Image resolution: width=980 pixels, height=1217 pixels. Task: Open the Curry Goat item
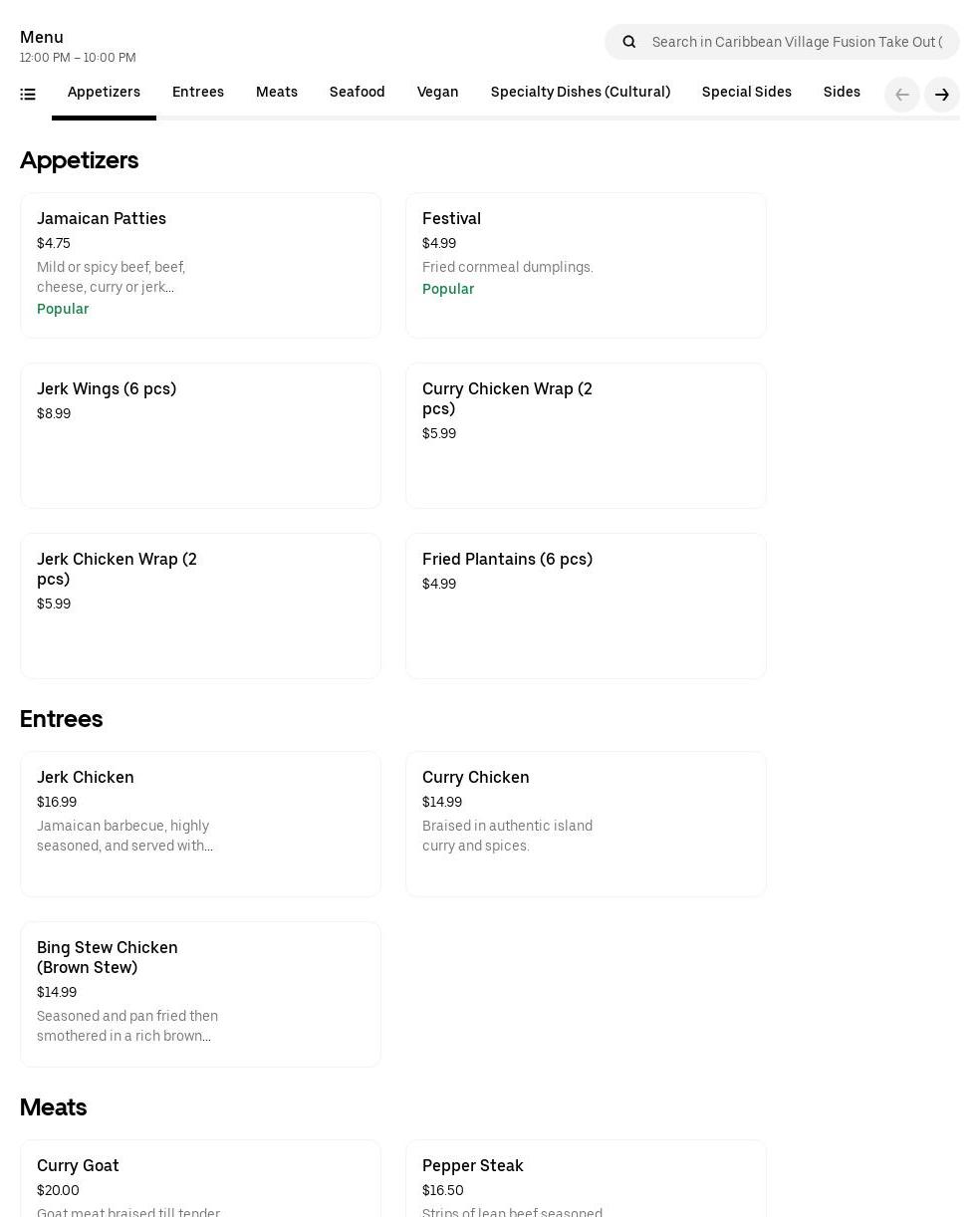(200, 1180)
